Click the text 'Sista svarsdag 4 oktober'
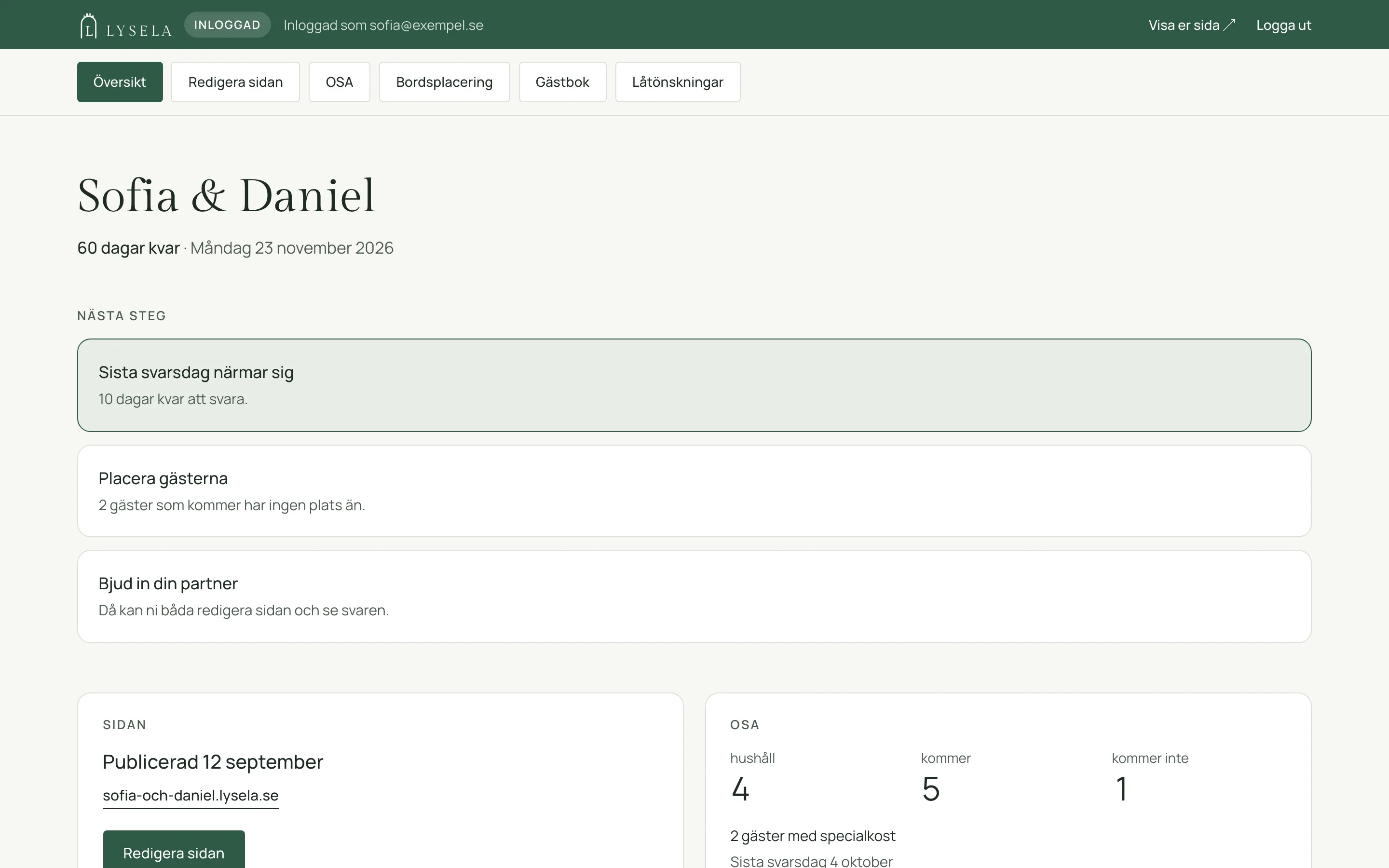The height and width of the screenshot is (868, 1389). click(x=812, y=861)
